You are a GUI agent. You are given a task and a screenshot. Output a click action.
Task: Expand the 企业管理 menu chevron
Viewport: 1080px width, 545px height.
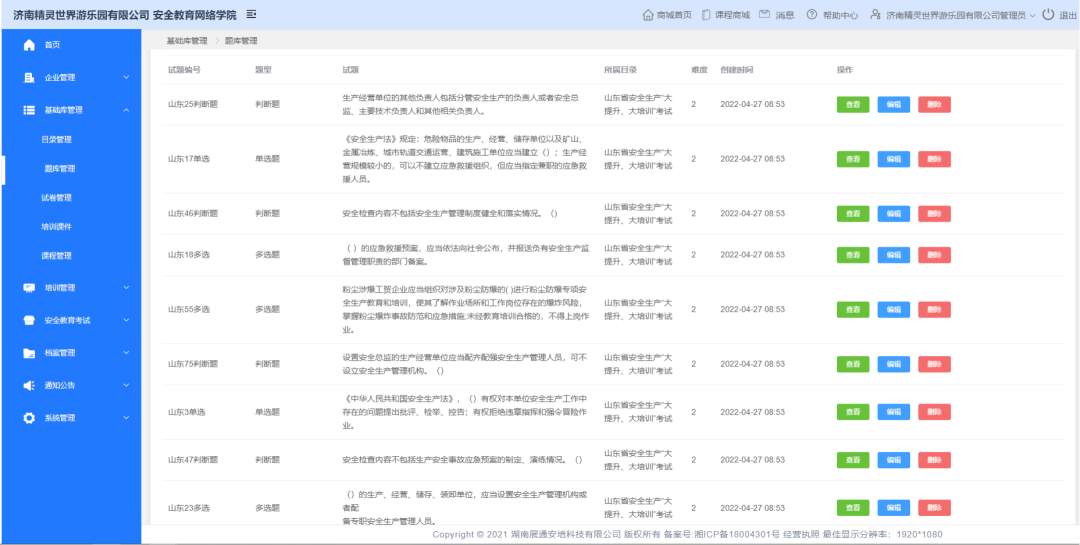126,78
